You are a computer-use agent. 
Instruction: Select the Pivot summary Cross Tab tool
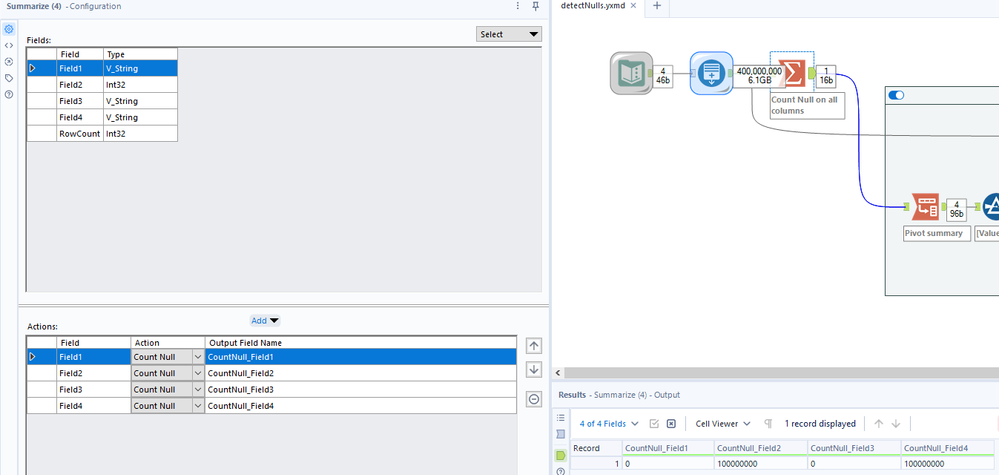(x=926, y=207)
